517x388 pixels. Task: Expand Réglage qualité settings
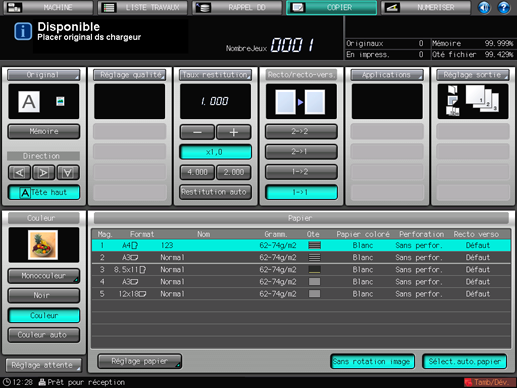(x=130, y=75)
